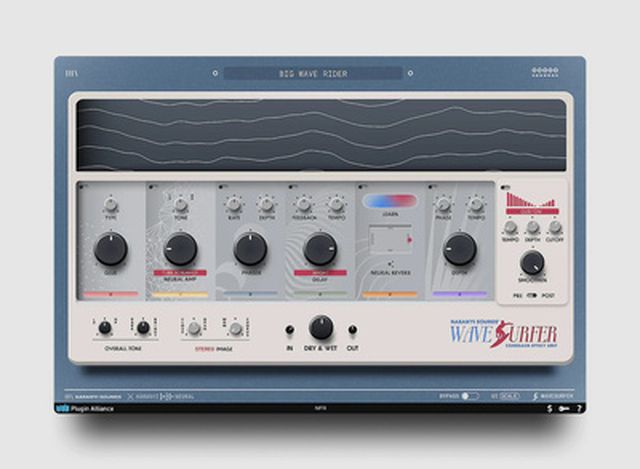The width and height of the screenshot is (640, 469).
Task: Click the next preset arrow right of preset name
Action: click(410, 73)
